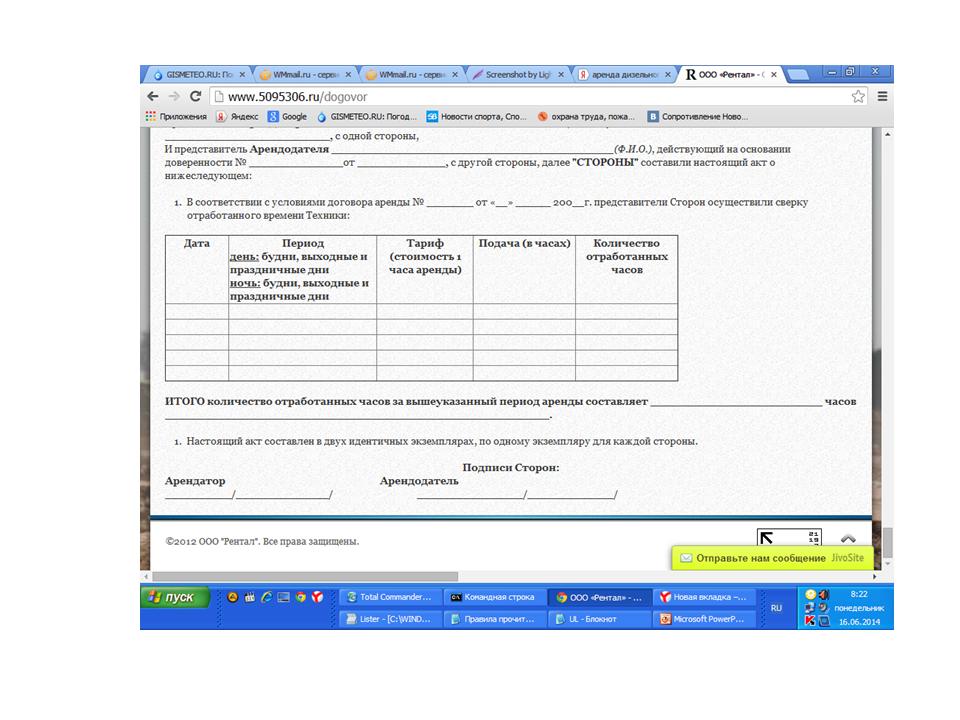960x720 pixels.
Task: Click the RU language indicator
Action: (x=776, y=608)
